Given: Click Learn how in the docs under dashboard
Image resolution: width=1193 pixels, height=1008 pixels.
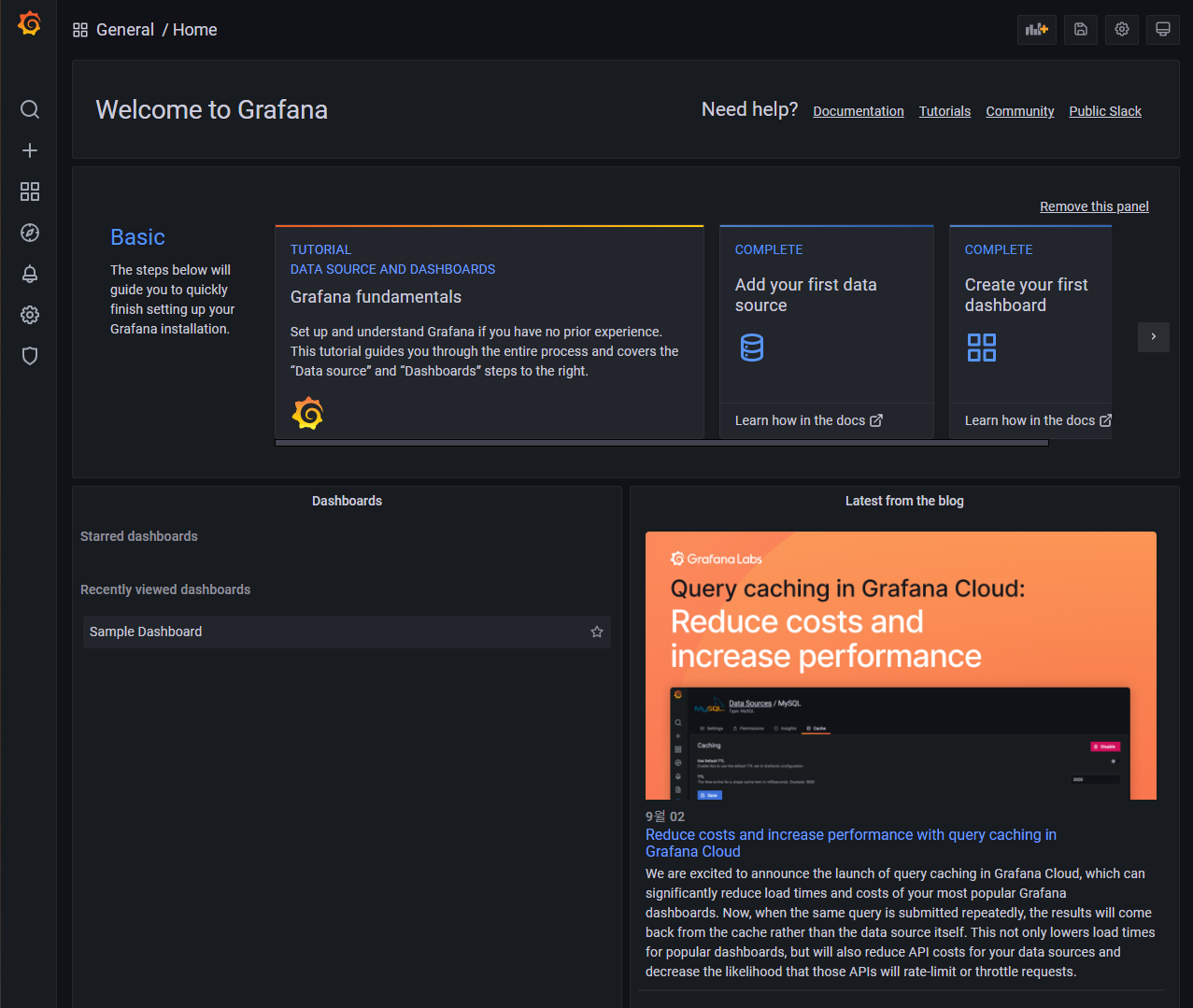Looking at the screenshot, I should pyautogui.click(x=1038, y=420).
